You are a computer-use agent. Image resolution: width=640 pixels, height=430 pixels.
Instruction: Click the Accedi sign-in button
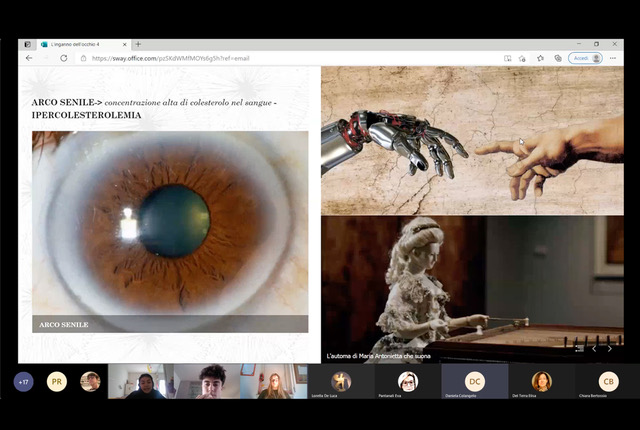point(585,58)
